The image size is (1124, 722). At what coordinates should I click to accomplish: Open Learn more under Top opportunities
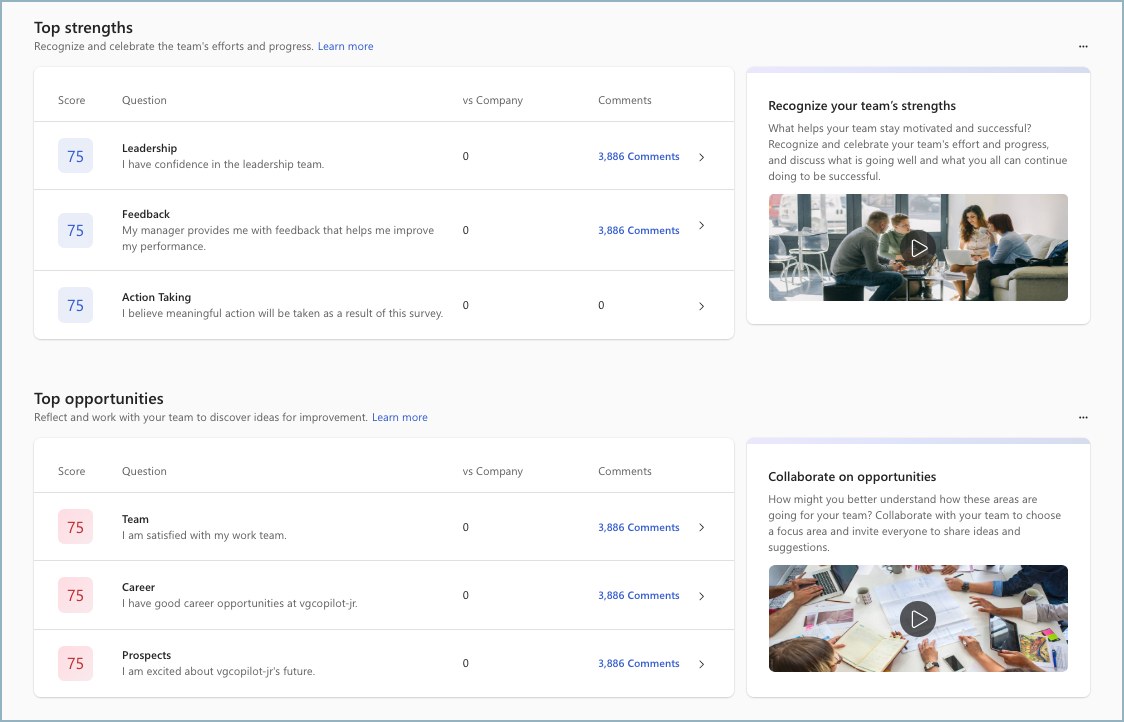pos(399,417)
